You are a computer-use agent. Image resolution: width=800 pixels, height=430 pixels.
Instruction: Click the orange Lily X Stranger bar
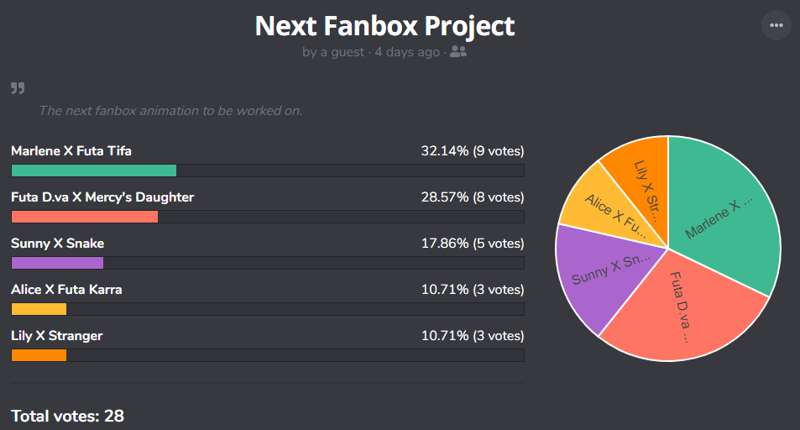(x=39, y=355)
